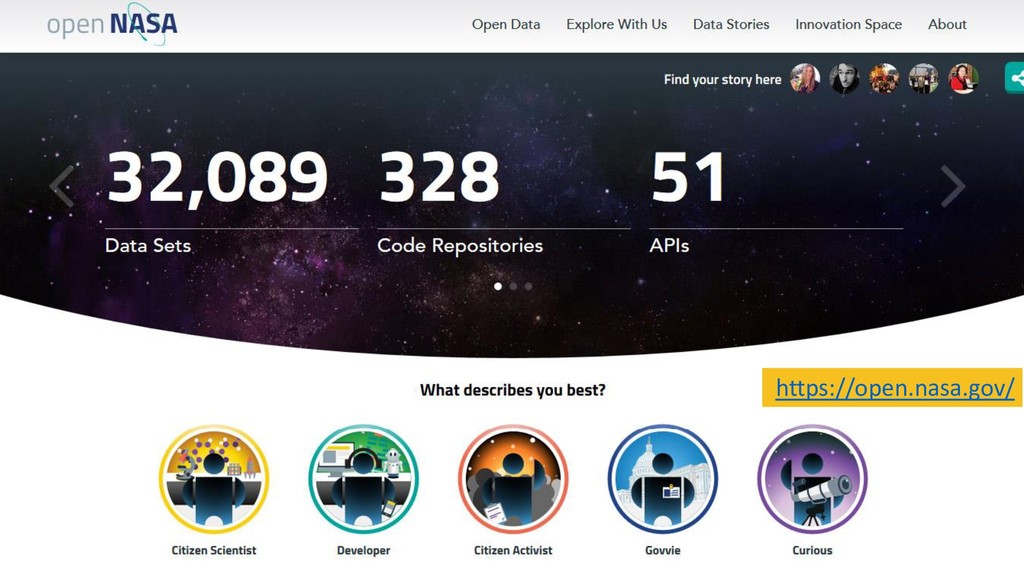Viewport: 1024px width, 576px height.
Task: Open the Explore With Us menu
Action: coord(616,24)
